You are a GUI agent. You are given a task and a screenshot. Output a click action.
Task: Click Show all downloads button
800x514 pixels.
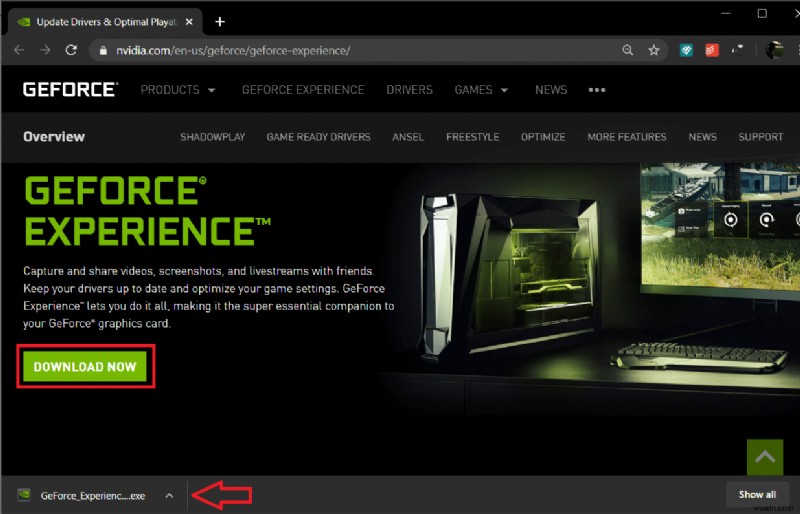point(757,494)
